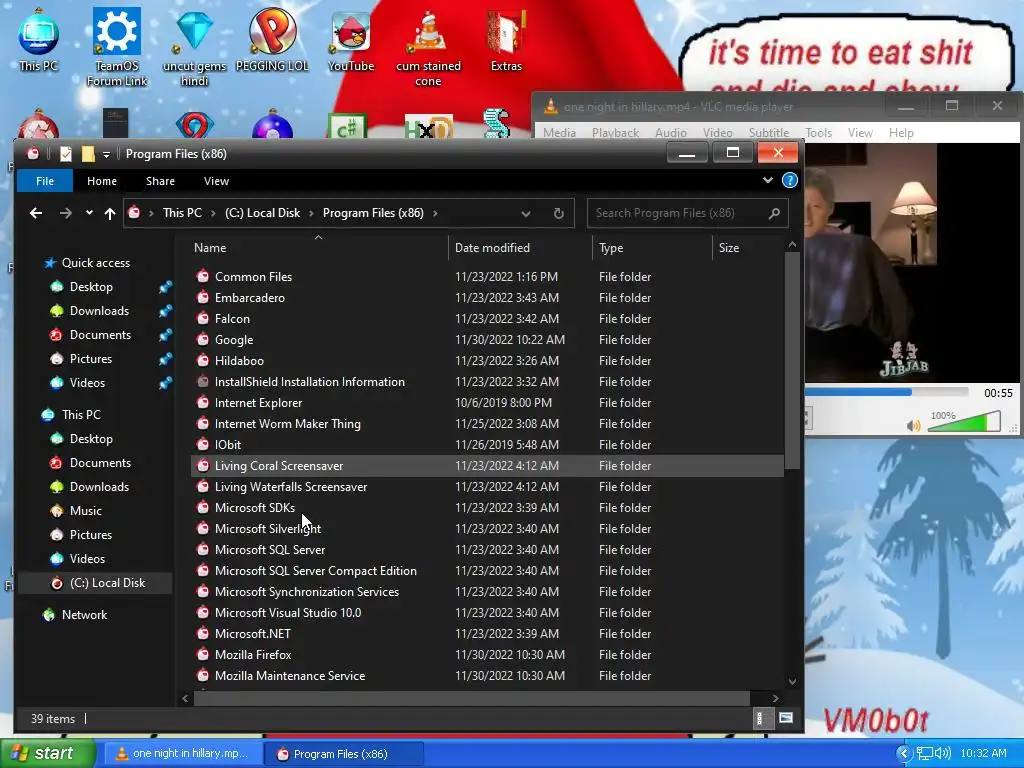This screenshot has width=1024, height=768.
Task: Sort by the Type column header
Action: pos(652,248)
